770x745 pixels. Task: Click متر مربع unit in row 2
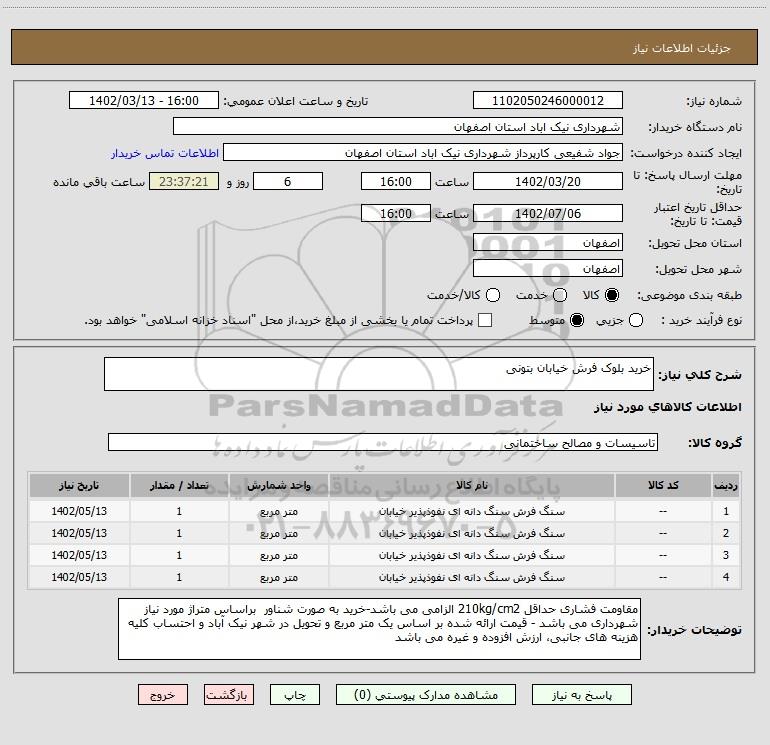[278, 533]
